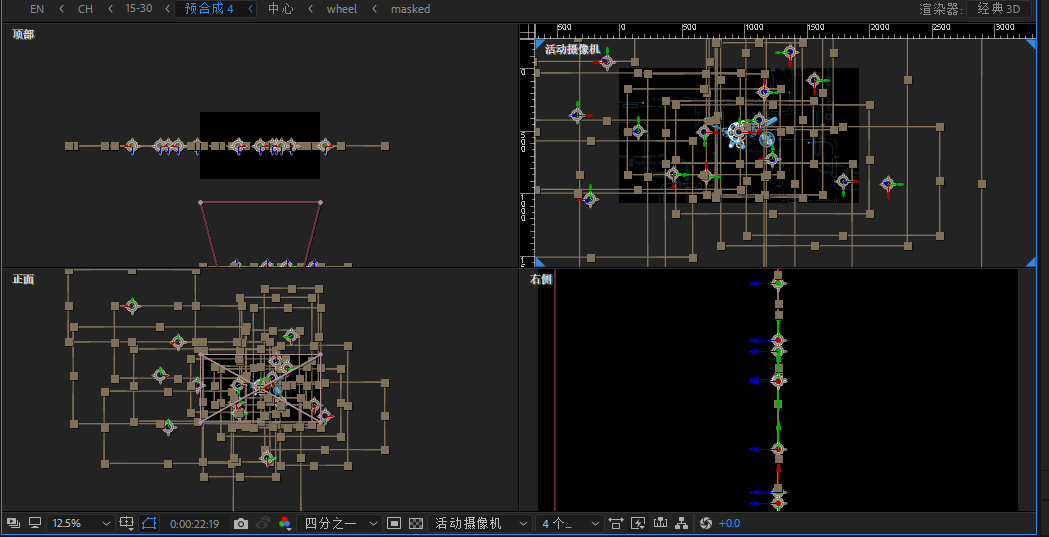The height and width of the screenshot is (537, 1049).
Task: Open the RGB channel color management button
Action: [x=285, y=523]
